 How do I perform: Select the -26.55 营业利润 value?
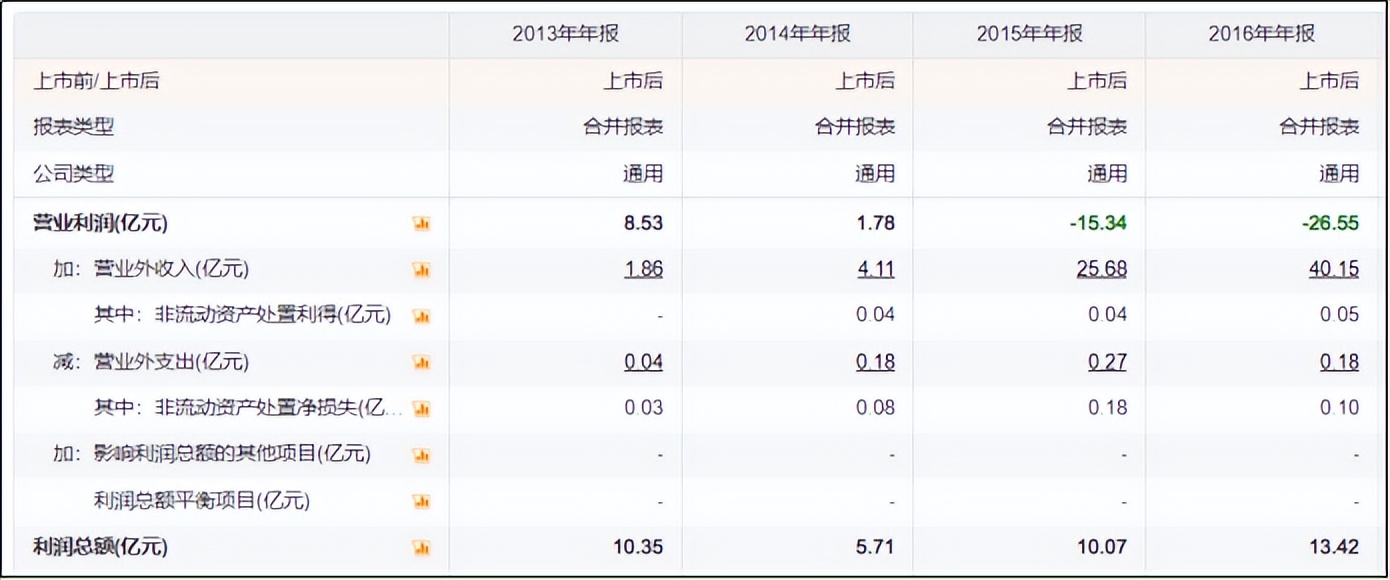point(1330,223)
